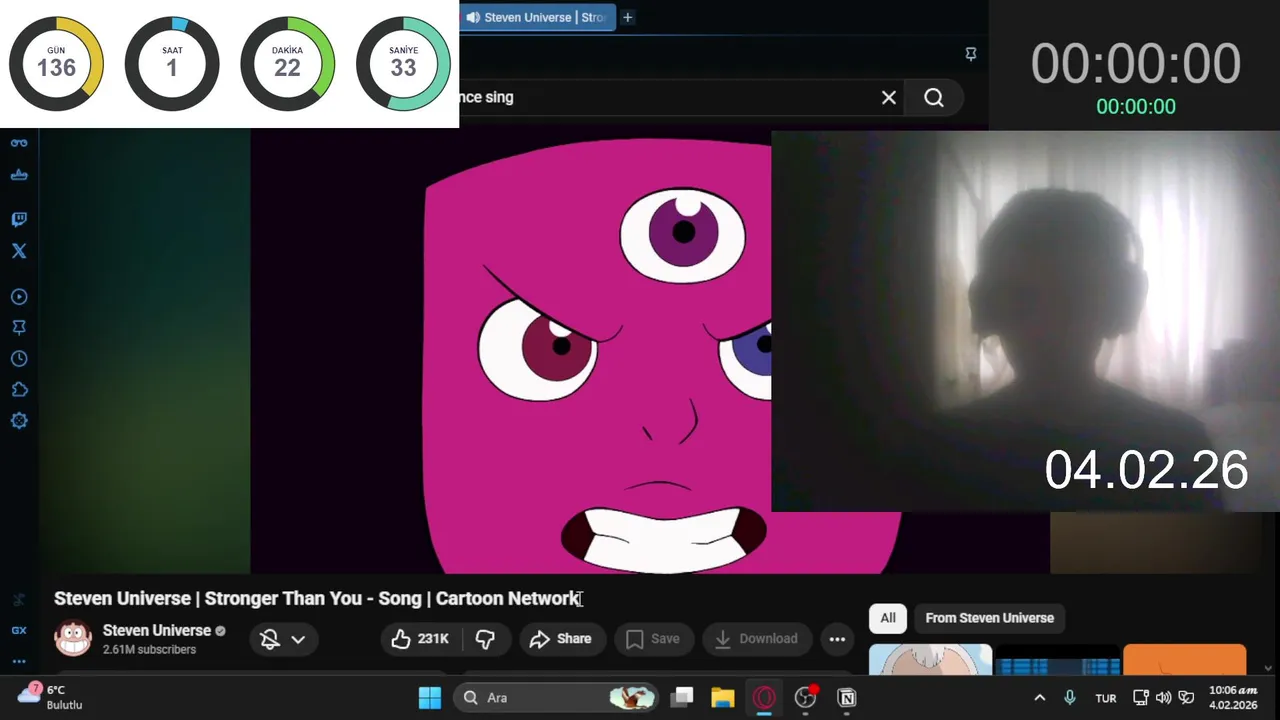Select the From Steven Universe chip
Viewport: 1280px width, 720px height.
(x=989, y=618)
